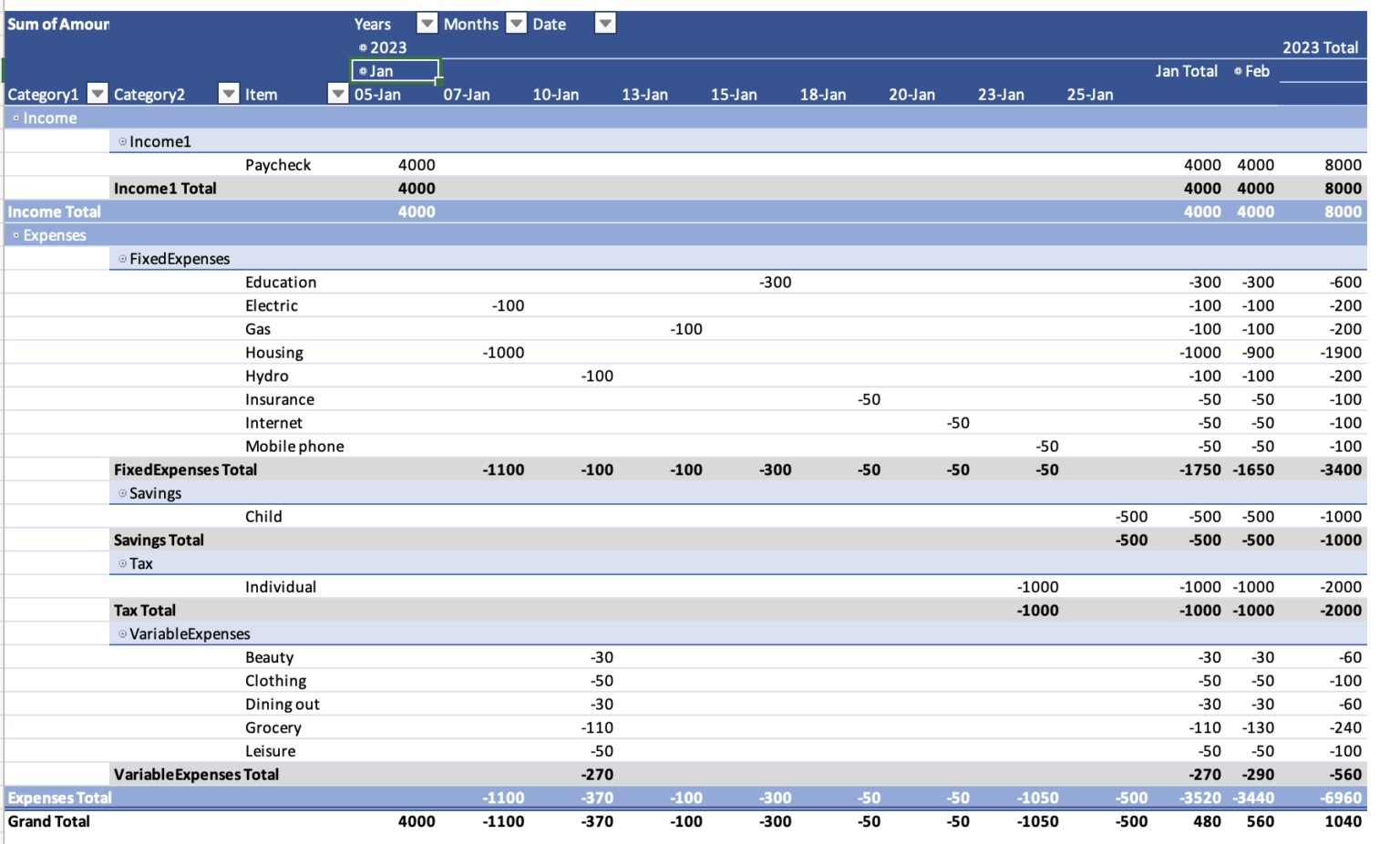Open the Item filter arrow
Image resolution: width=1400 pixels, height=844 pixels.
coord(337,93)
